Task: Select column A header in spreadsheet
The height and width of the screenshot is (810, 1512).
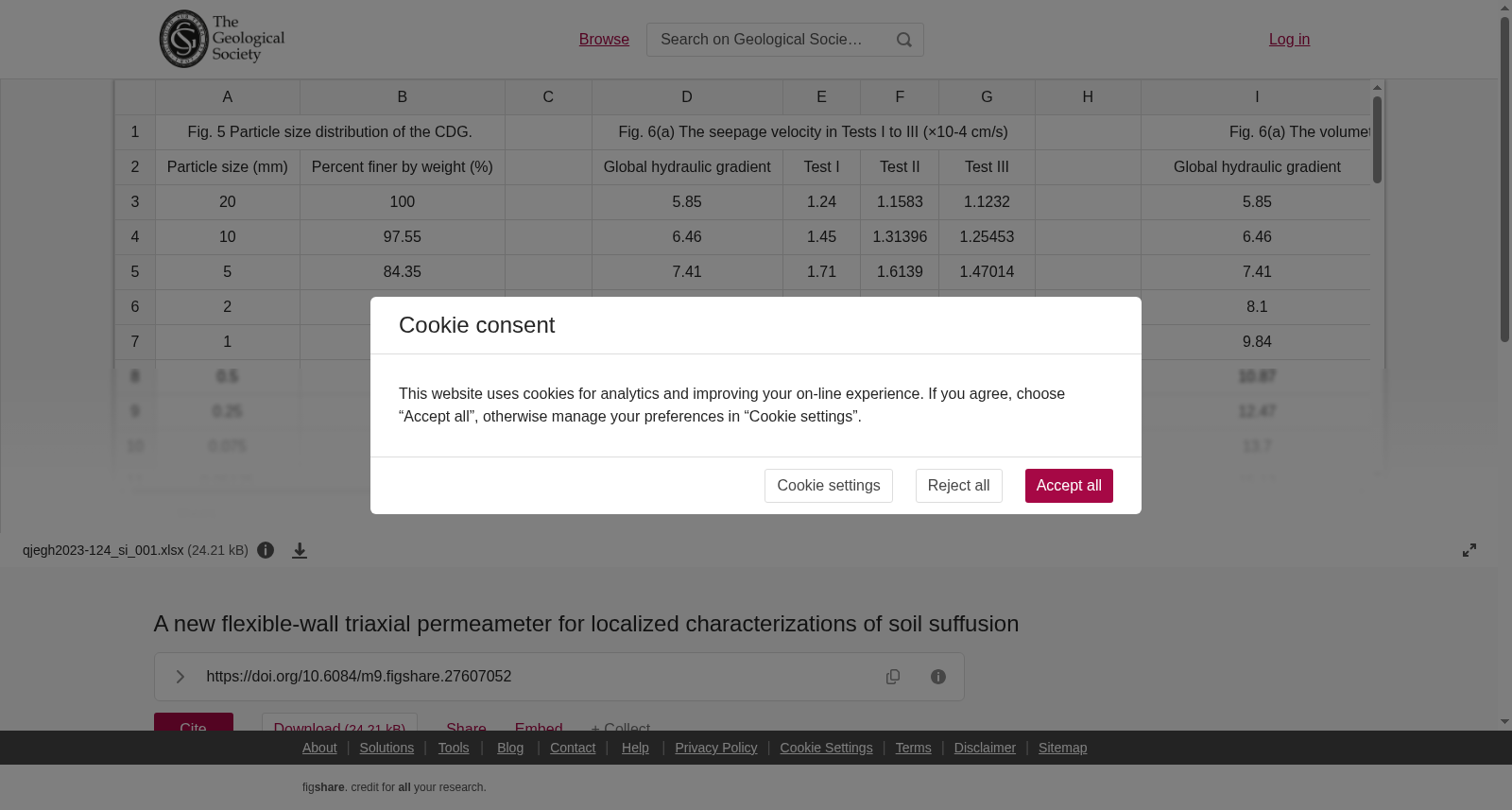Action: coord(228,97)
